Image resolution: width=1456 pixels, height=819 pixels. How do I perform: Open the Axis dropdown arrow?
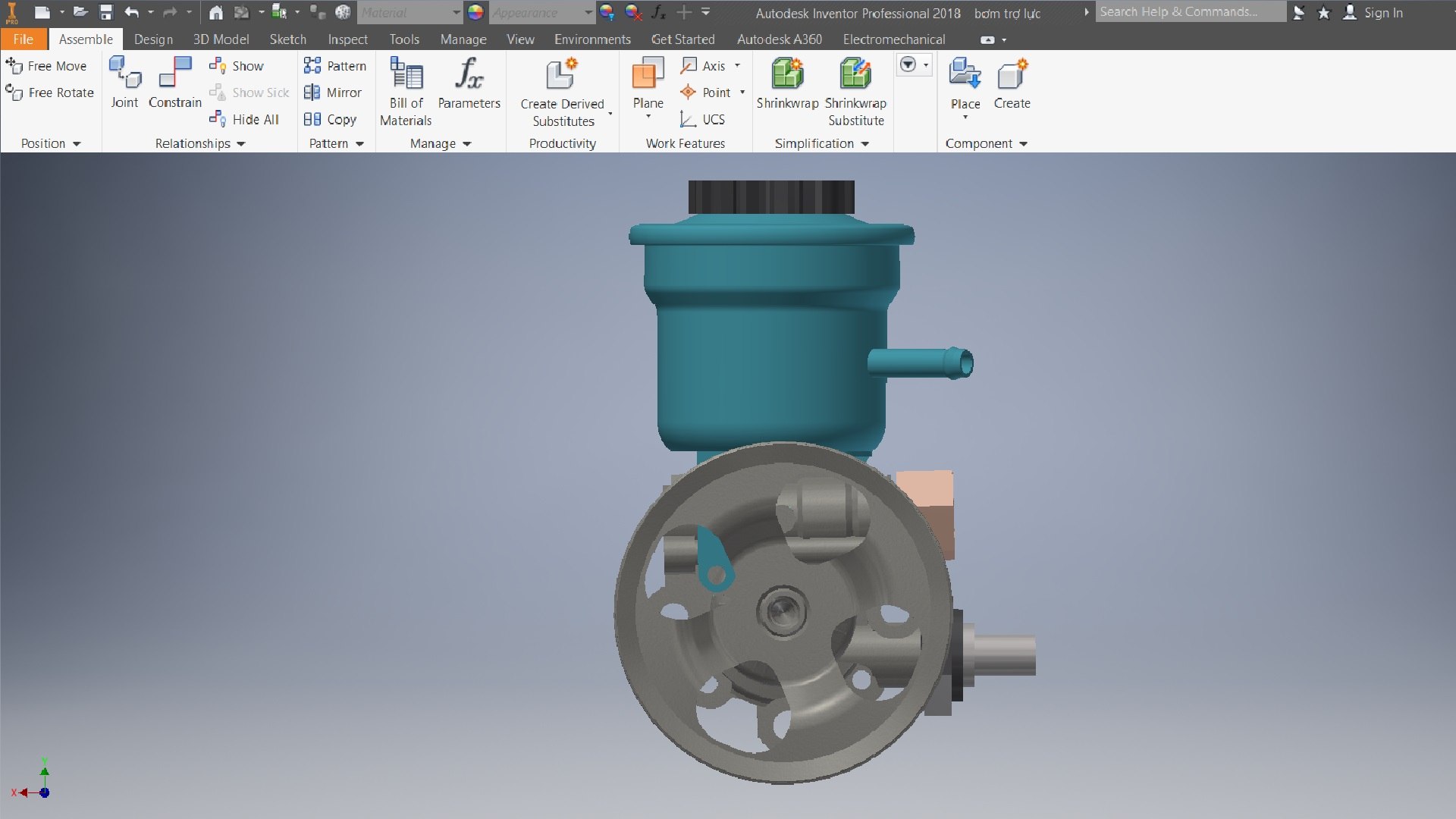pyautogui.click(x=737, y=66)
